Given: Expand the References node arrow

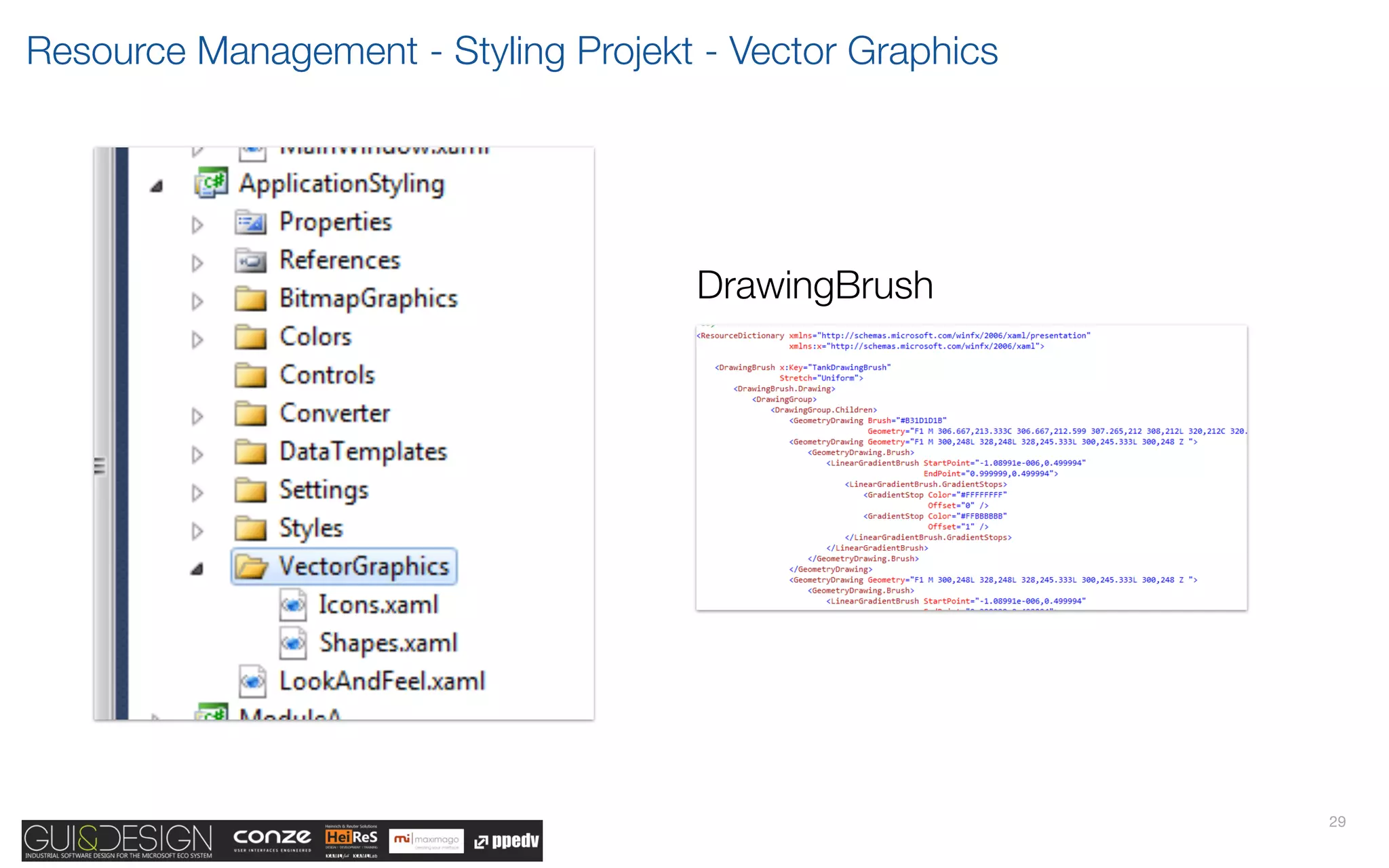Looking at the screenshot, I should pos(197,263).
